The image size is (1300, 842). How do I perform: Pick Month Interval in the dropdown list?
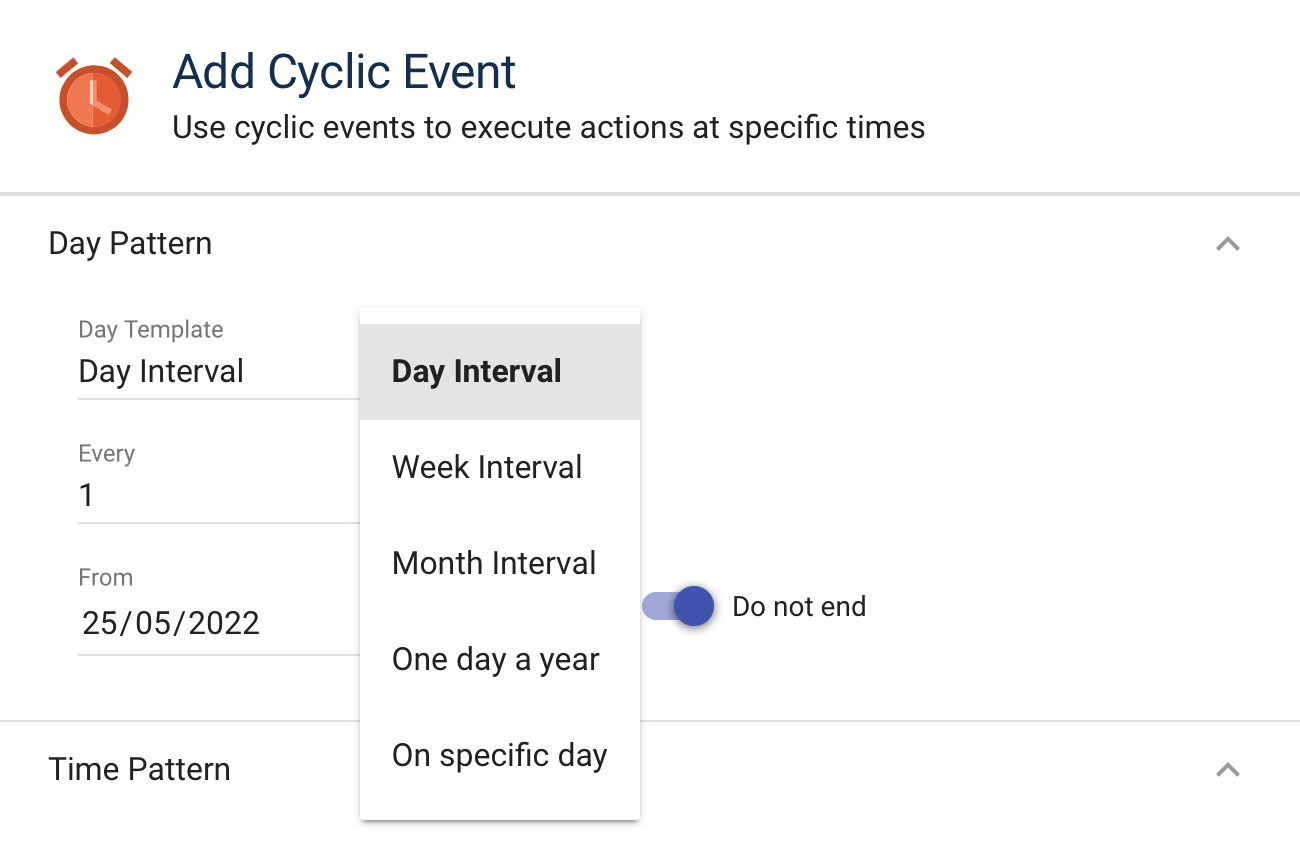tap(494, 563)
